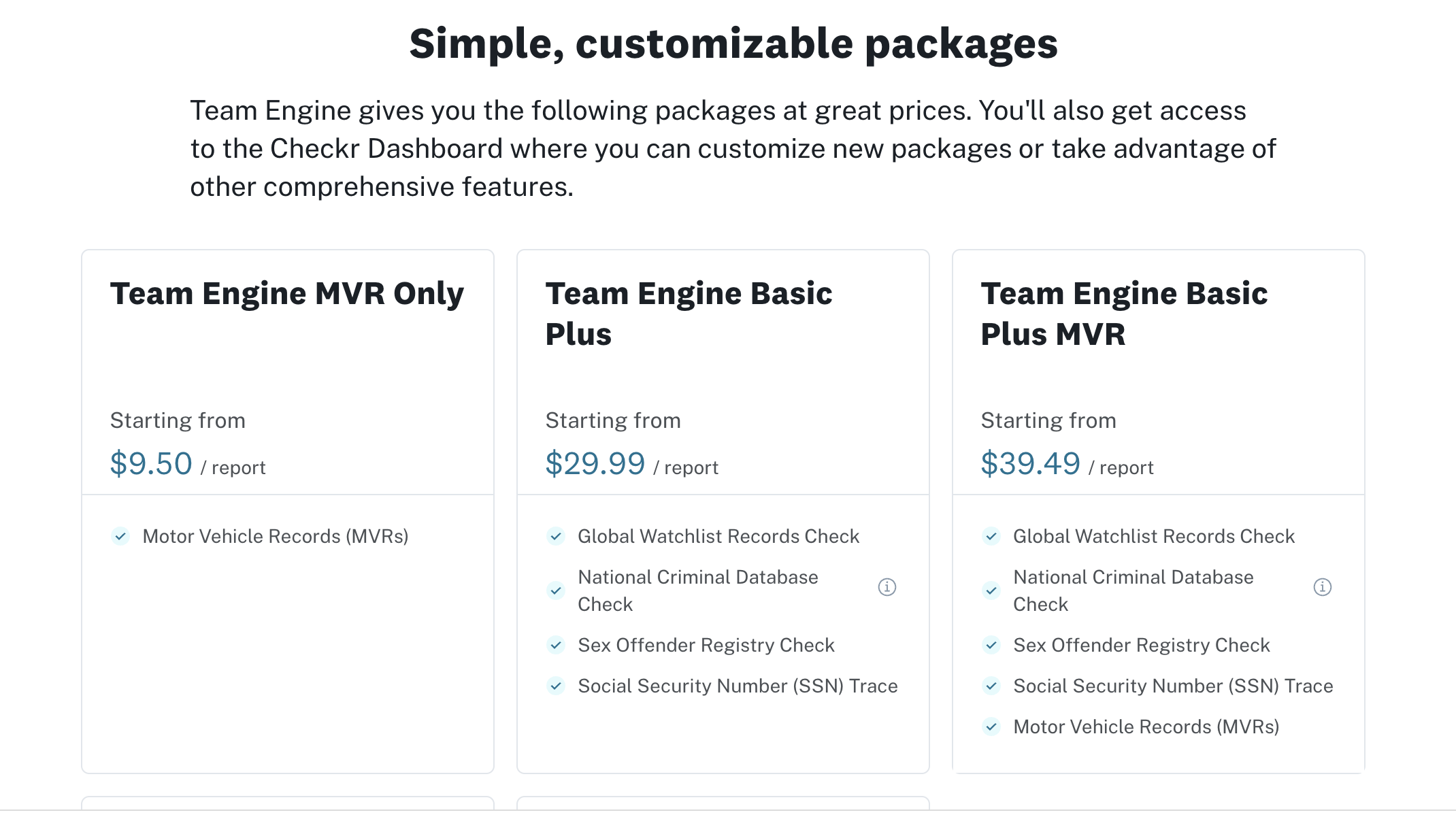Click the Team Engine MVR Only title
The height and width of the screenshot is (834, 1456).
(286, 294)
